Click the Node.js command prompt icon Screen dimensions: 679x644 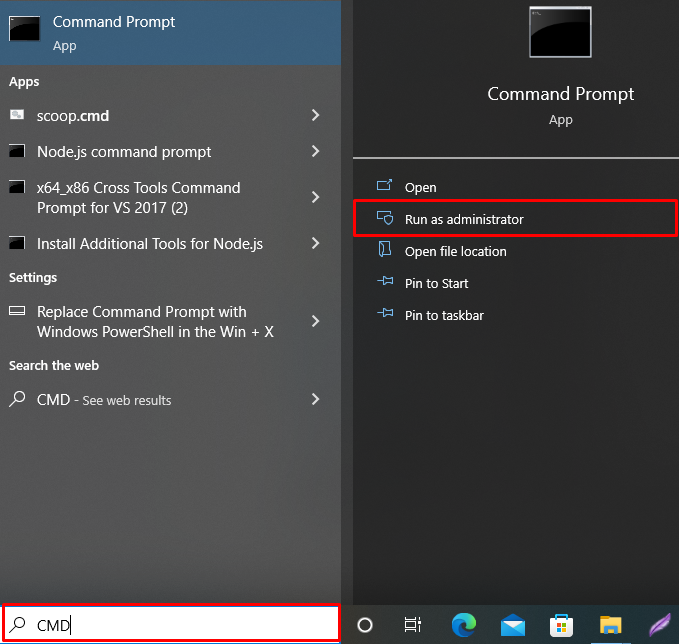coord(17,151)
